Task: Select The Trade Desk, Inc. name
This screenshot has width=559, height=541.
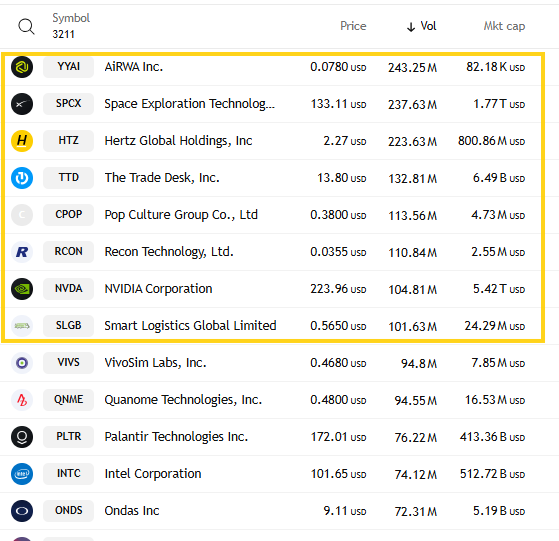Action: click(162, 178)
